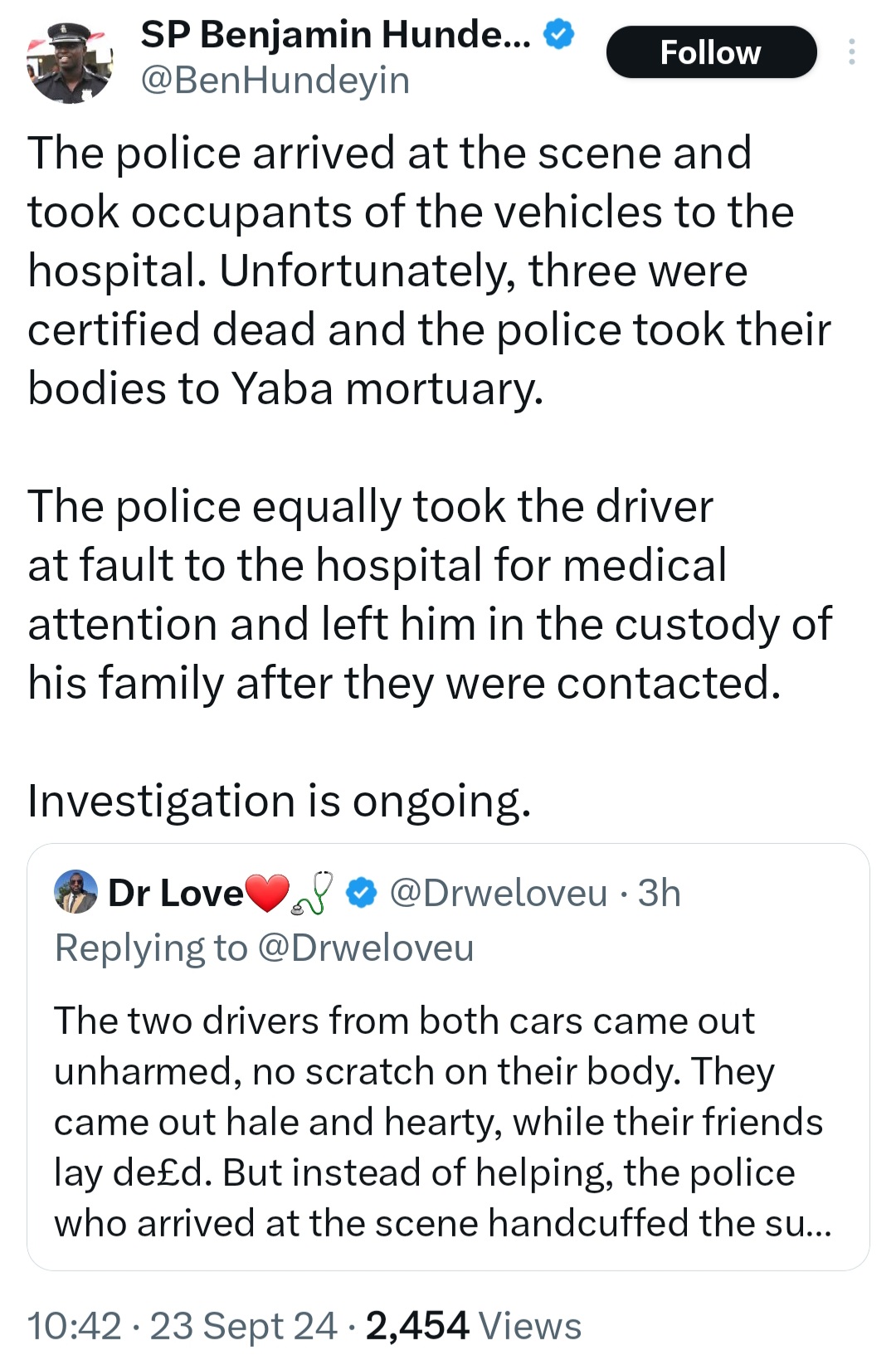
Task: Click the 3h timestamp on the quoted tweet
Action: (x=660, y=894)
